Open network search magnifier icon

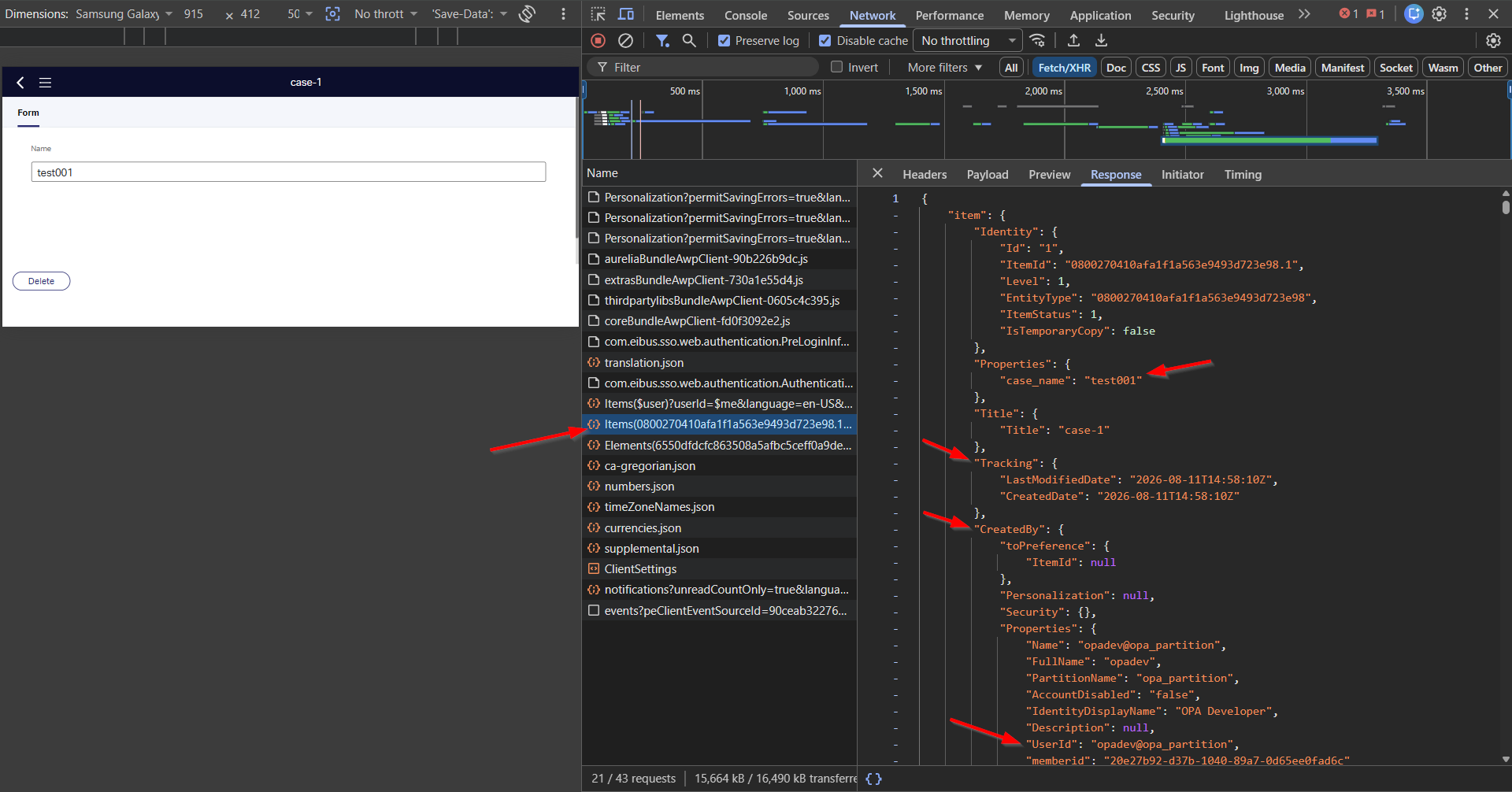pos(689,40)
